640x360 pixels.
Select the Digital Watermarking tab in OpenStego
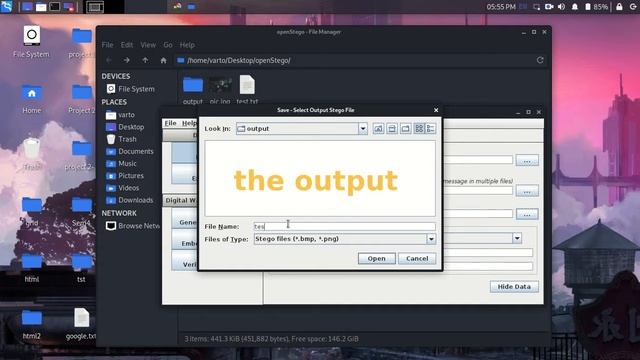[x=180, y=200]
